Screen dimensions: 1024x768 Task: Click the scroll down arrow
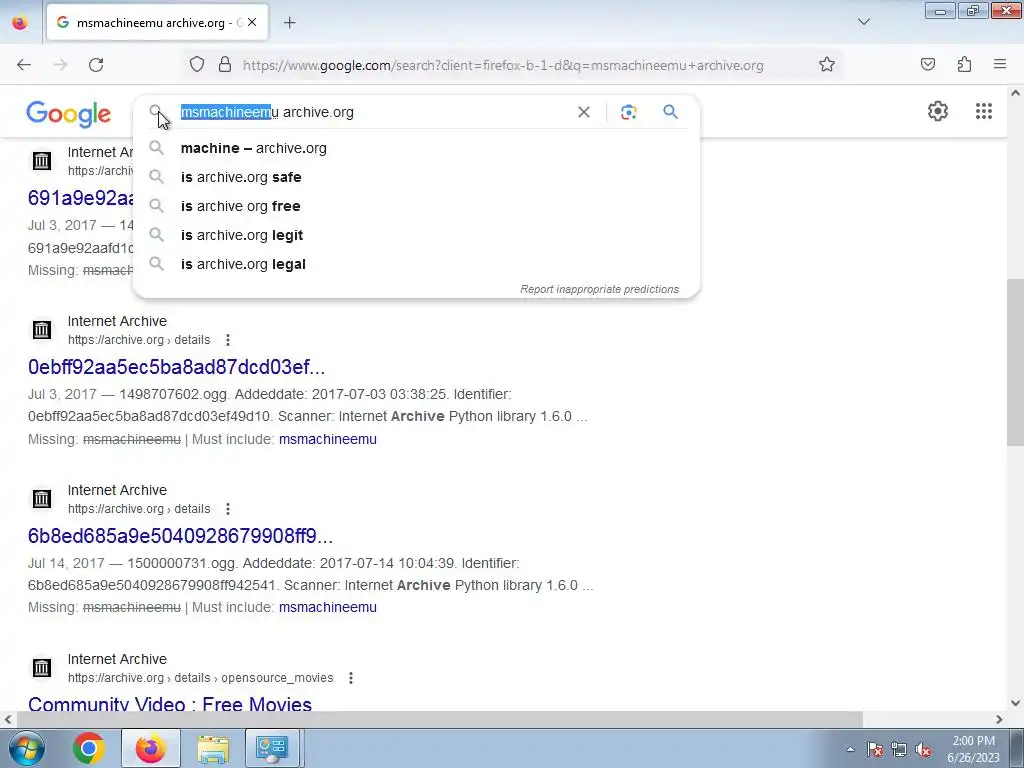1015,703
